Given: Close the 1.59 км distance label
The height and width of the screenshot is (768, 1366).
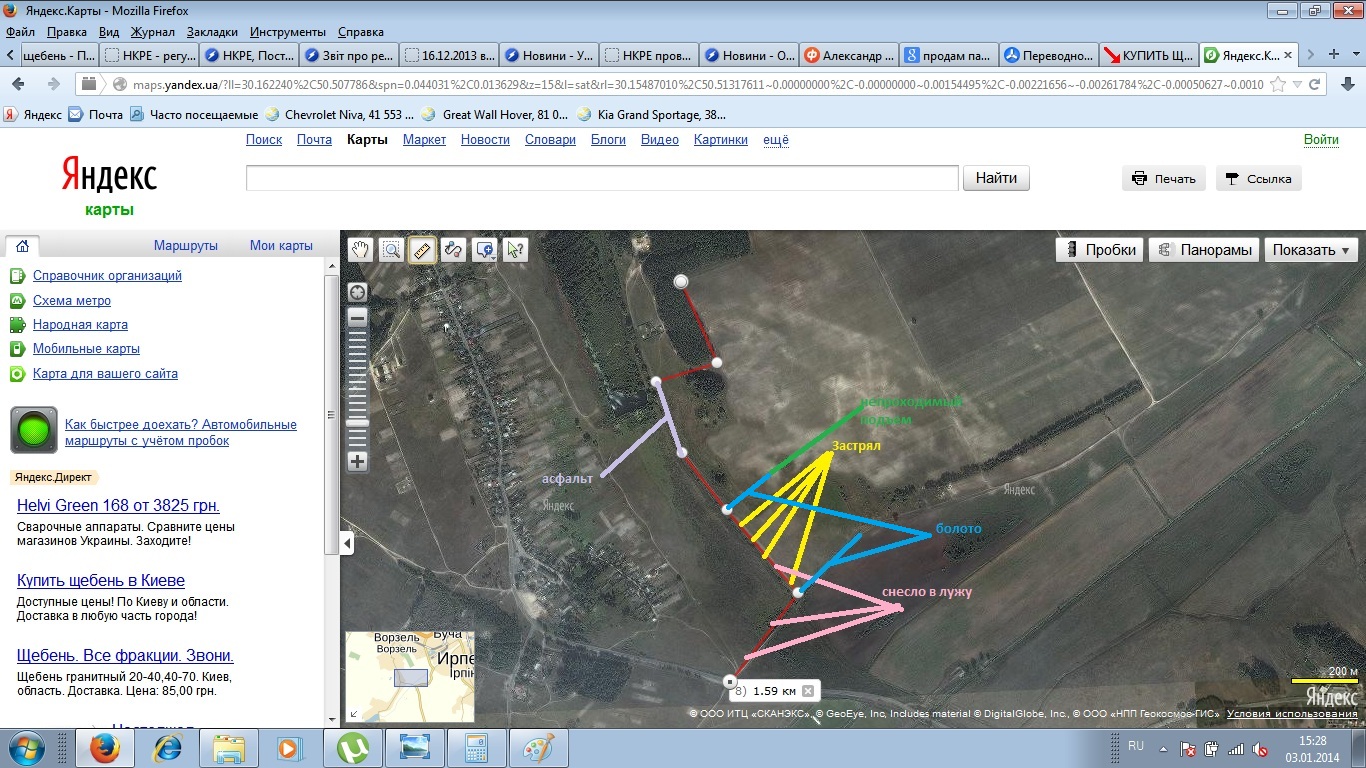Looking at the screenshot, I should 808,691.
